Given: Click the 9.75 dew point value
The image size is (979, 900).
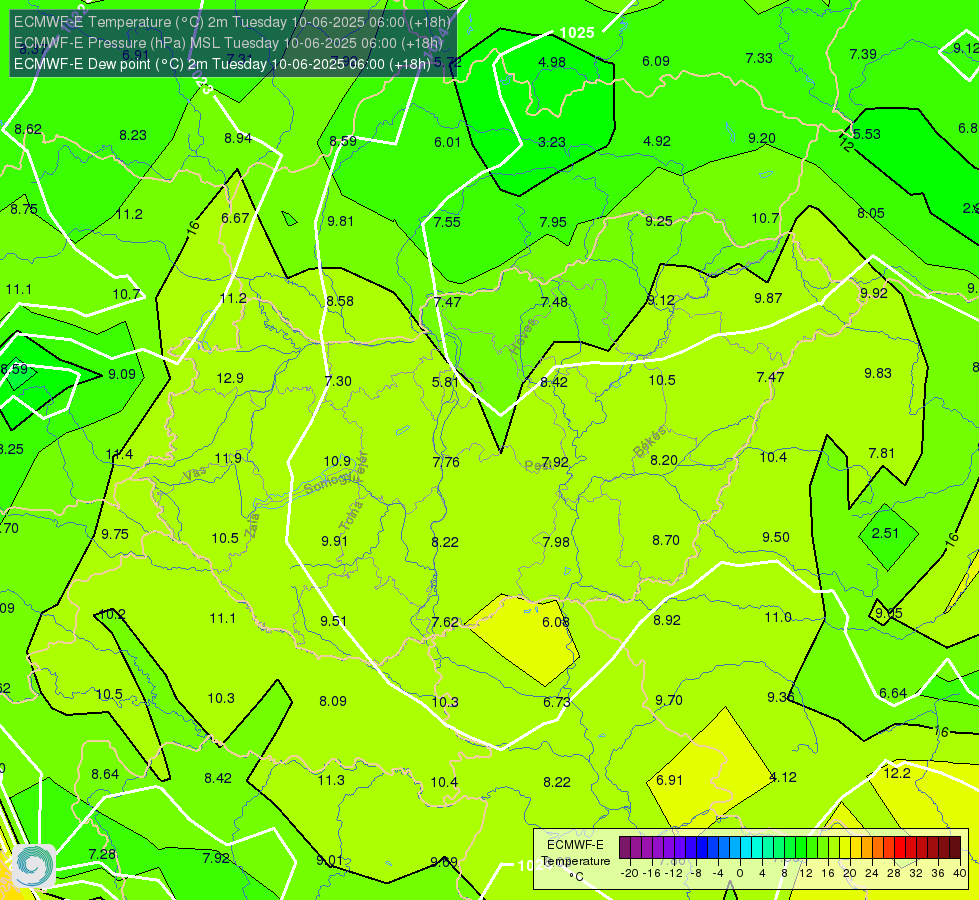Looking at the screenshot, I should click(115, 534).
